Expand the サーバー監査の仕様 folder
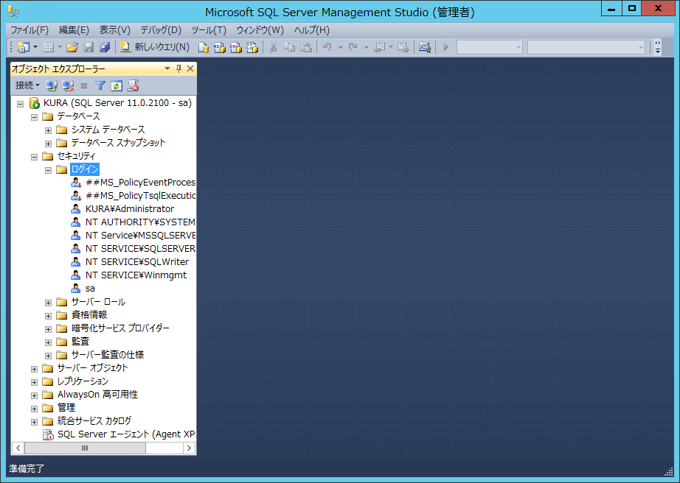680x483 pixels. coord(48,356)
